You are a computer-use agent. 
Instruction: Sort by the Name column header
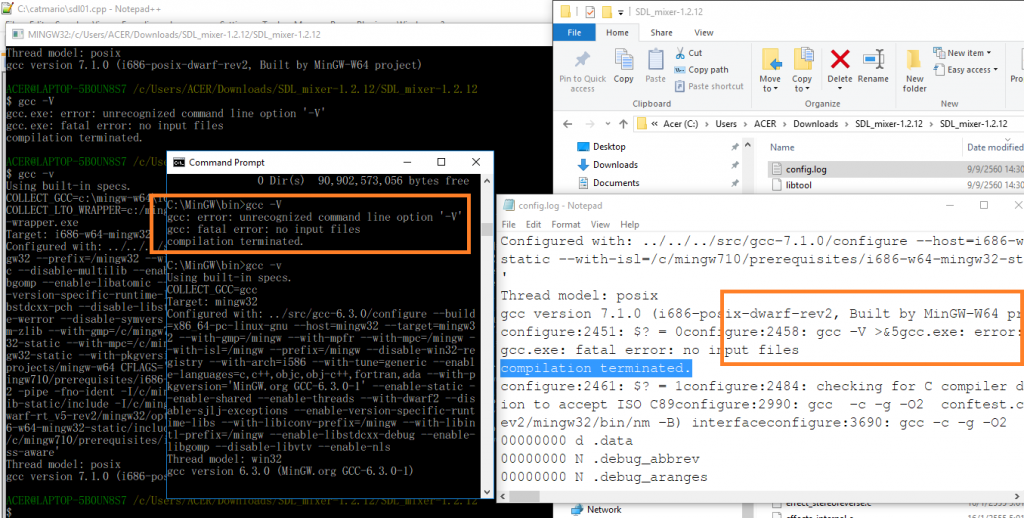pyautogui.click(x=782, y=148)
